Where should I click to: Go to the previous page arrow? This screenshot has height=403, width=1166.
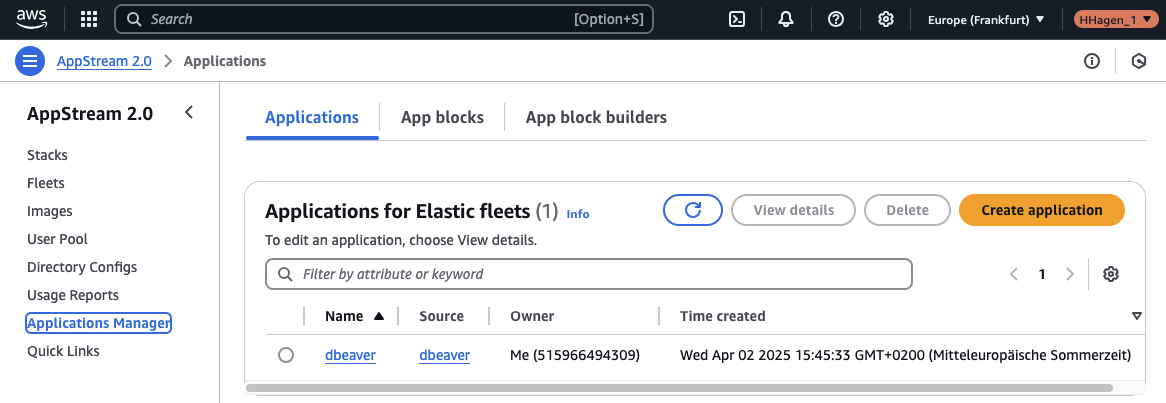tap(1014, 274)
